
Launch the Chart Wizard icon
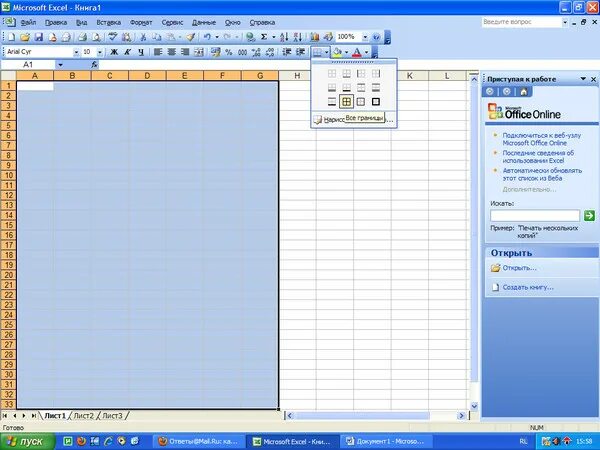(315, 37)
